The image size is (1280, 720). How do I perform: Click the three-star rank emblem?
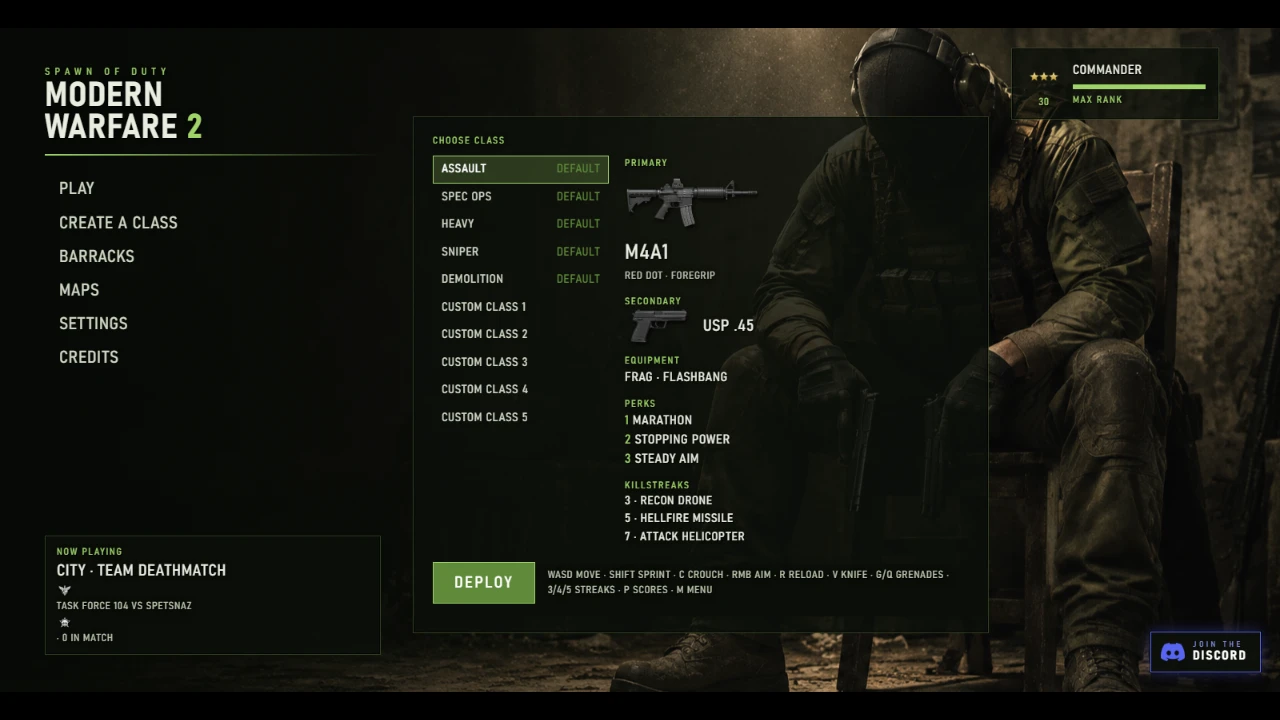(1043, 77)
